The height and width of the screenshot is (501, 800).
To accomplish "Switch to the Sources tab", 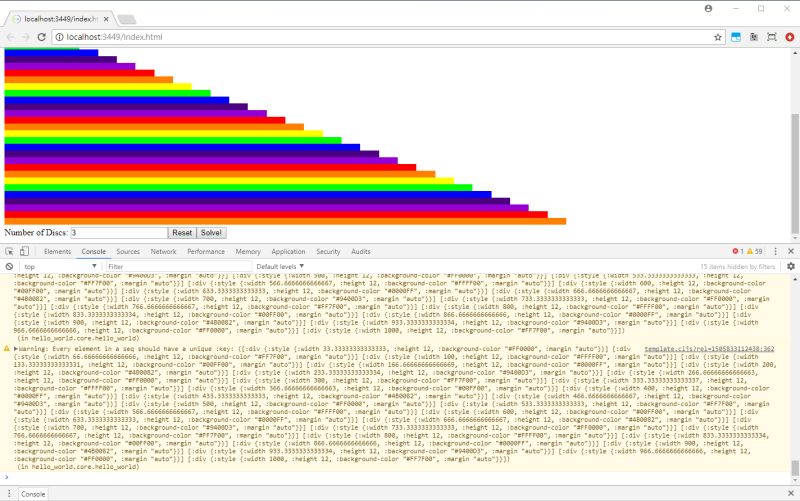I will [x=128, y=252].
